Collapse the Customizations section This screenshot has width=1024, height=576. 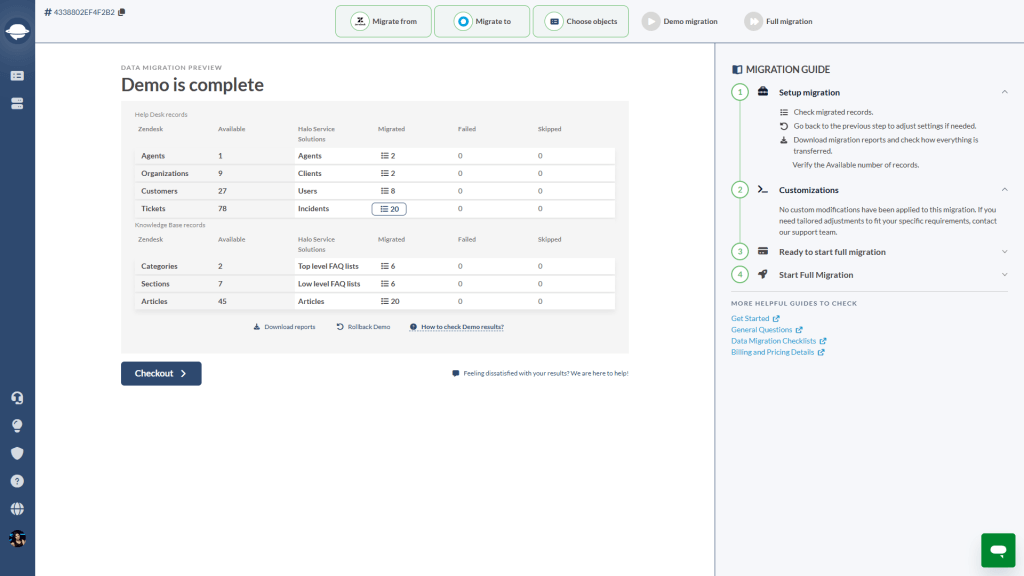1004,189
